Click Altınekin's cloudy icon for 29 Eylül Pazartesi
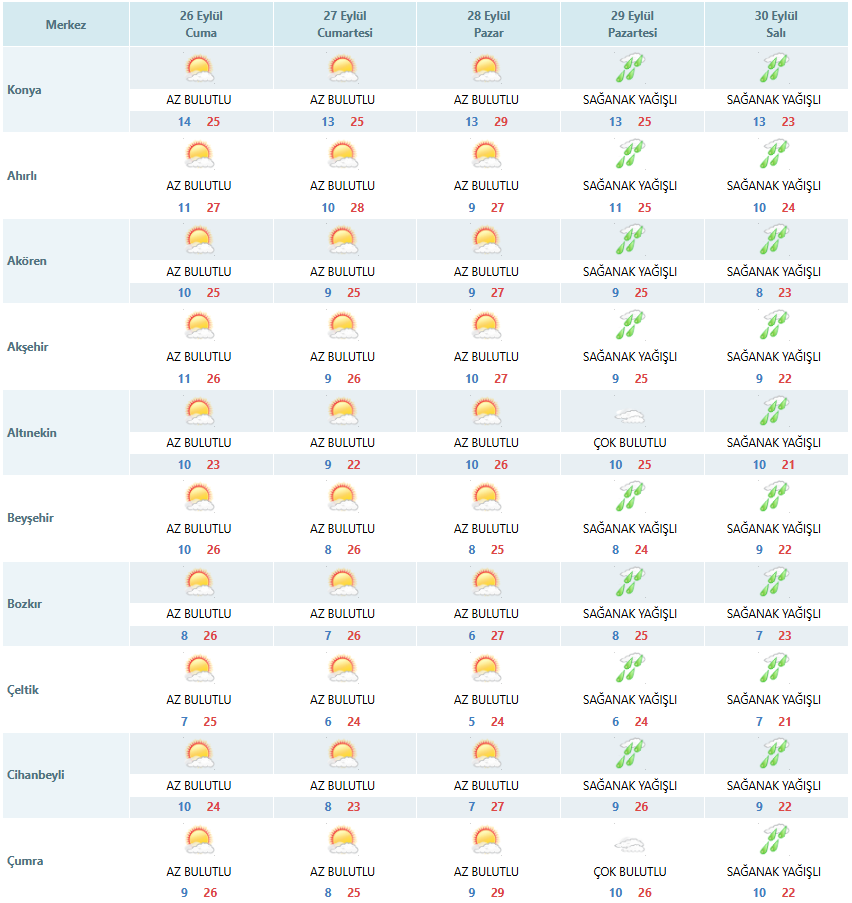The image size is (852, 903). (x=630, y=415)
